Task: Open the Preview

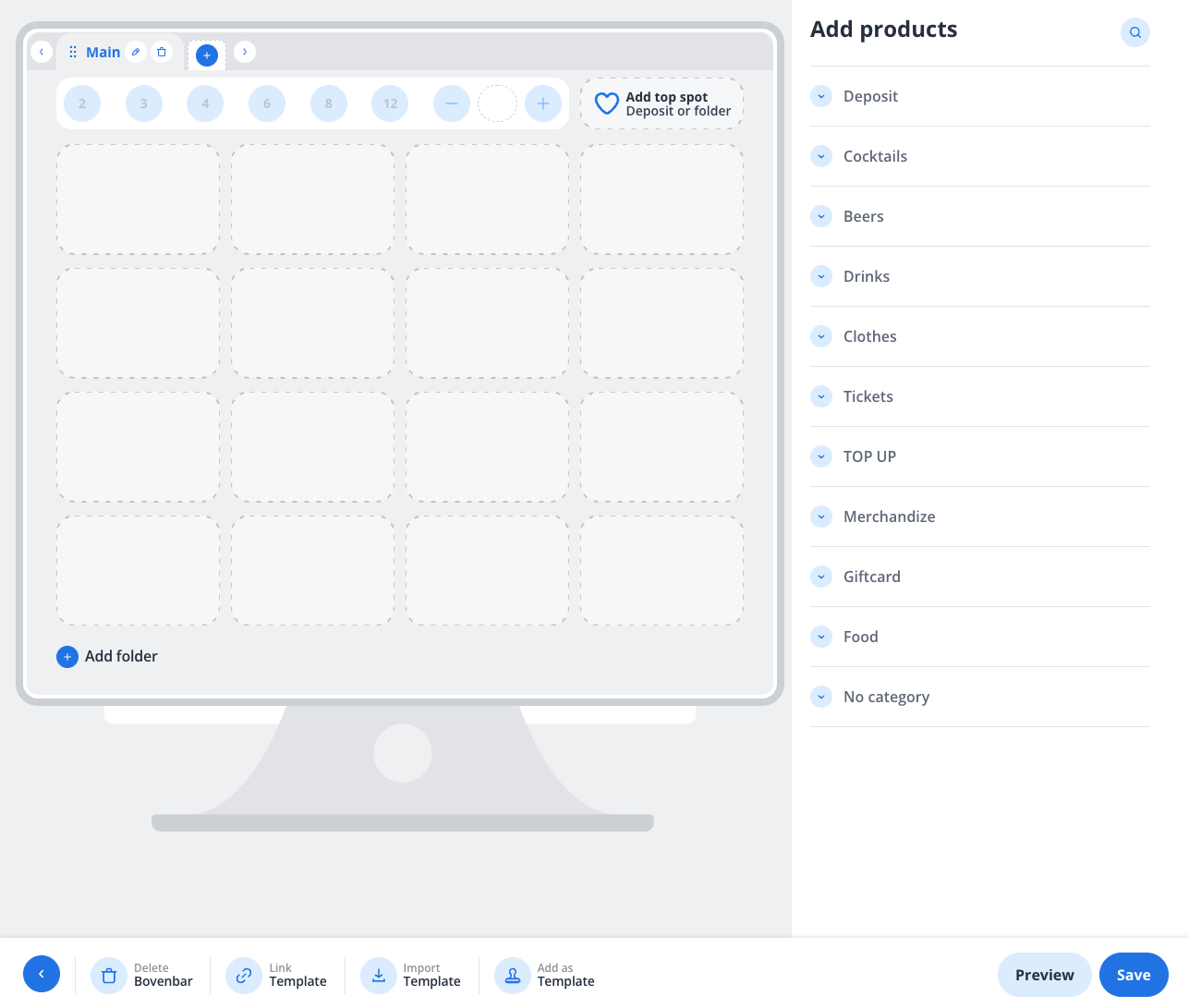Action: (1044, 975)
